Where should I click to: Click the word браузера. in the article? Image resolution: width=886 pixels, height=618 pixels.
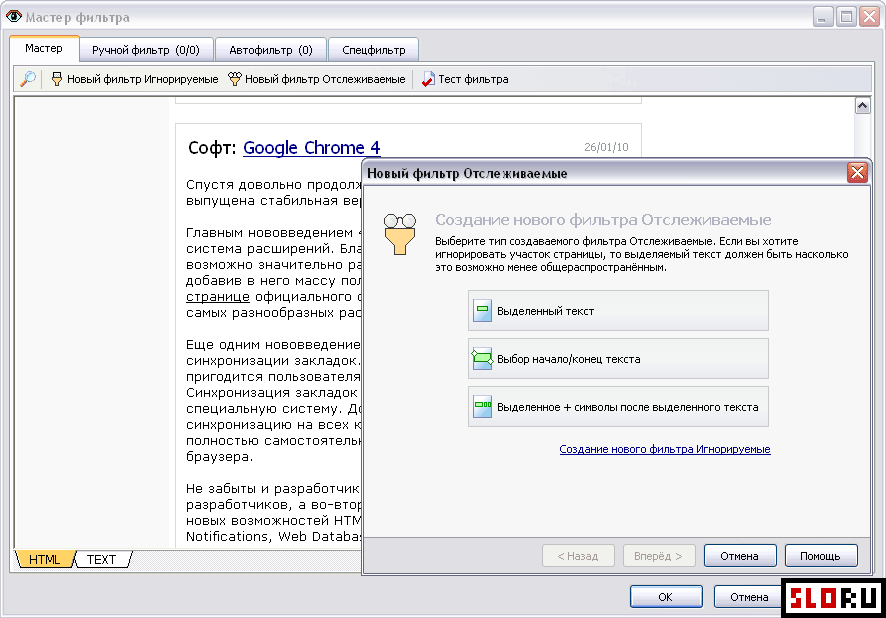(220, 456)
